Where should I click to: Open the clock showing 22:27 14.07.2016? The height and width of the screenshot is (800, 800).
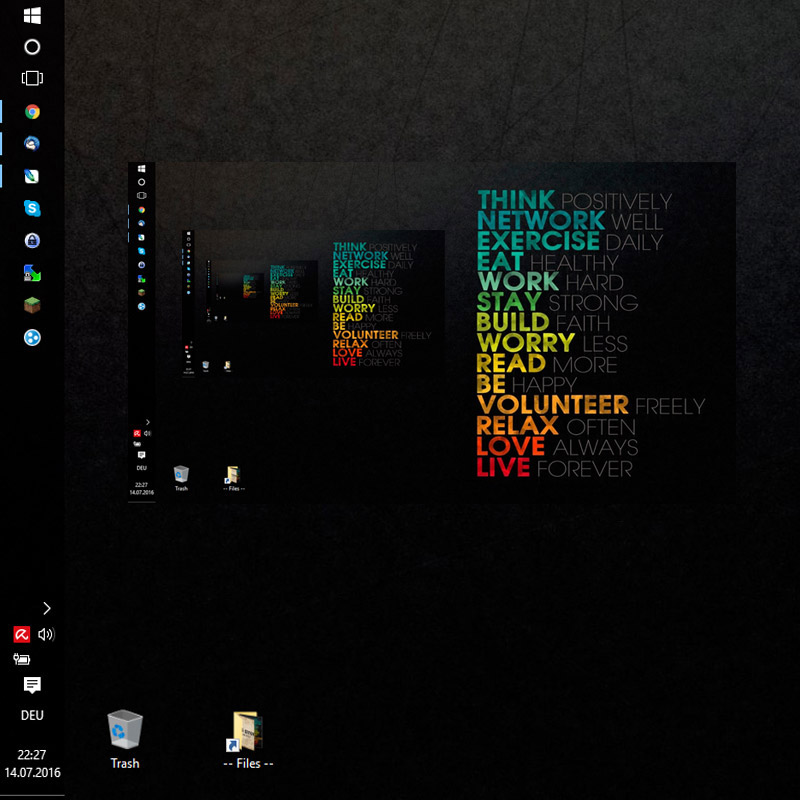point(32,763)
